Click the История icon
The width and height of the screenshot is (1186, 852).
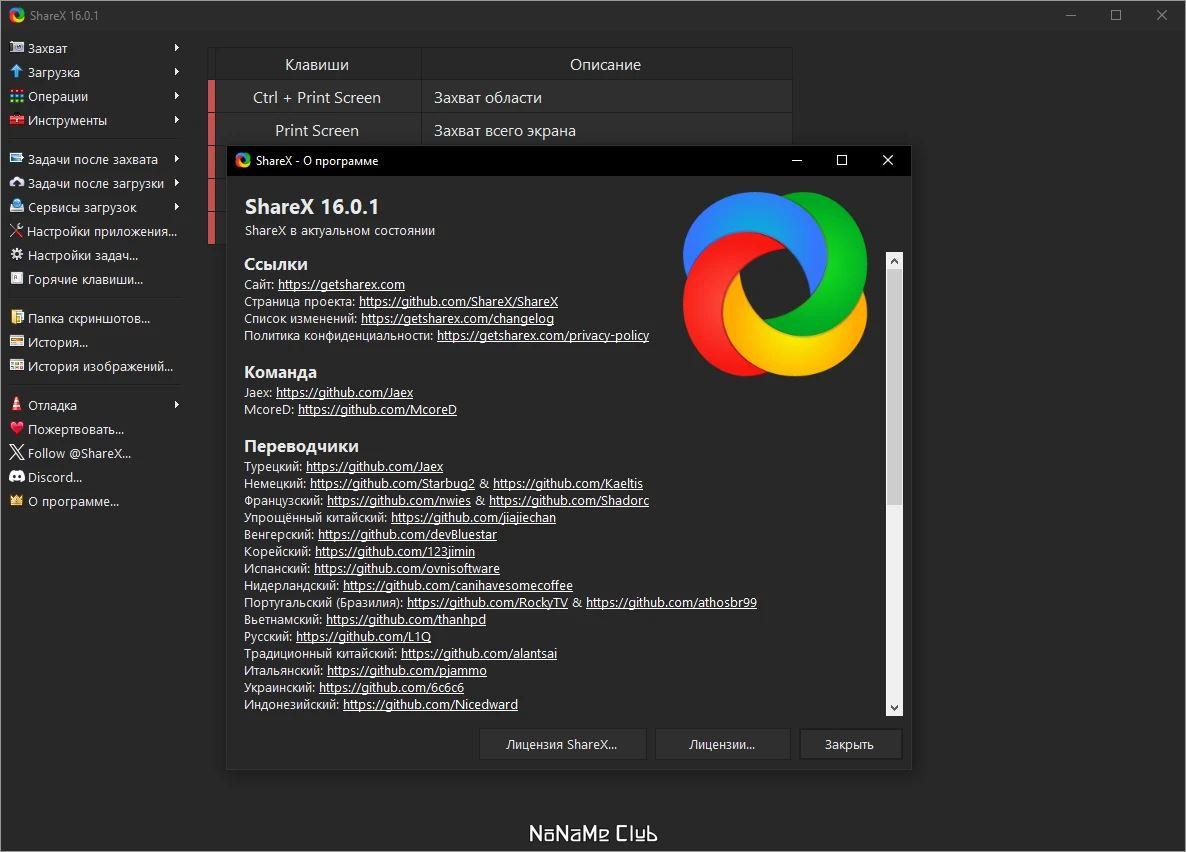point(17,342)
